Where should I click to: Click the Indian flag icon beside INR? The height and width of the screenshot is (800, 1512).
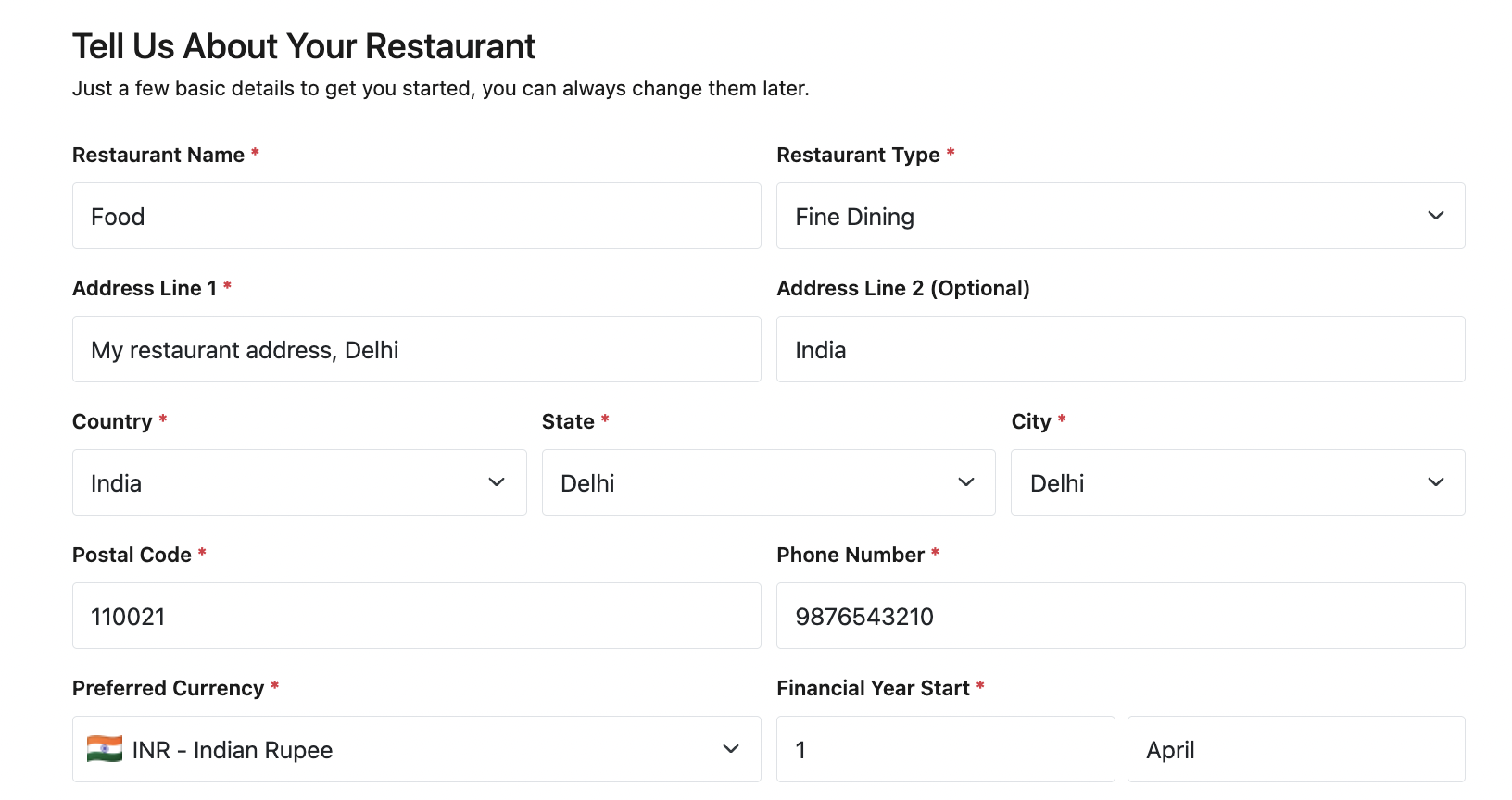105,749
